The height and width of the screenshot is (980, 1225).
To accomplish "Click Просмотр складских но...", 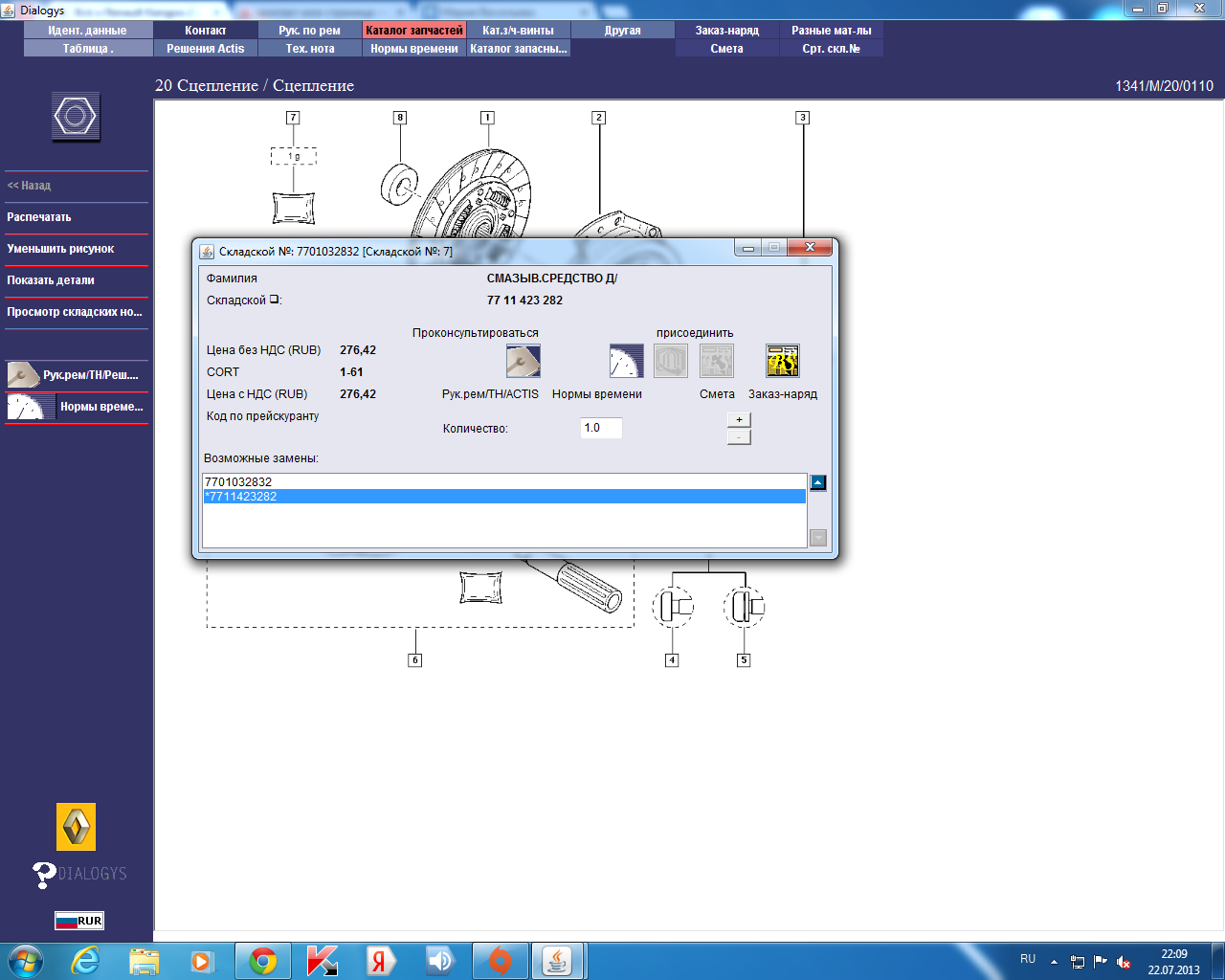I will coord(75,312).
